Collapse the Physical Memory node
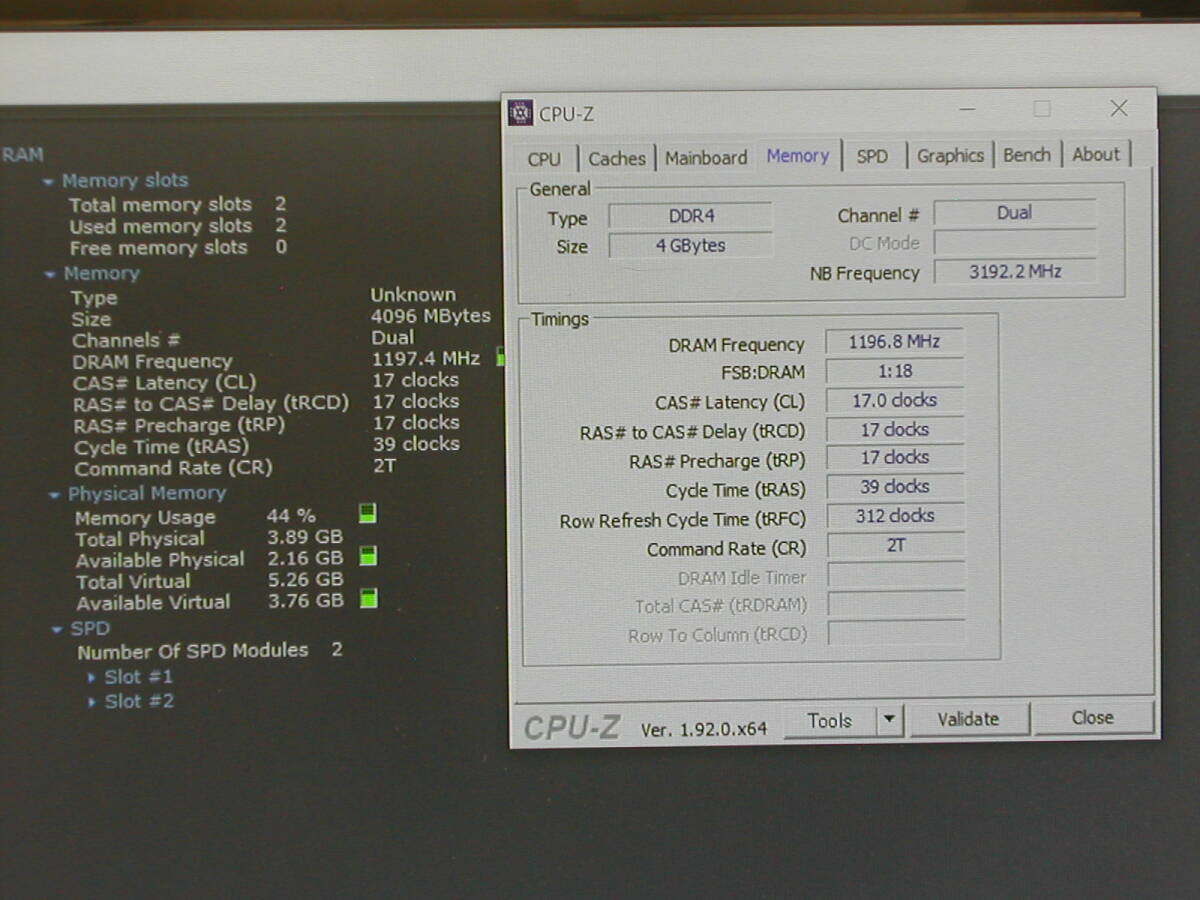This screenshot has height=900, width=1200. point(55,495)
